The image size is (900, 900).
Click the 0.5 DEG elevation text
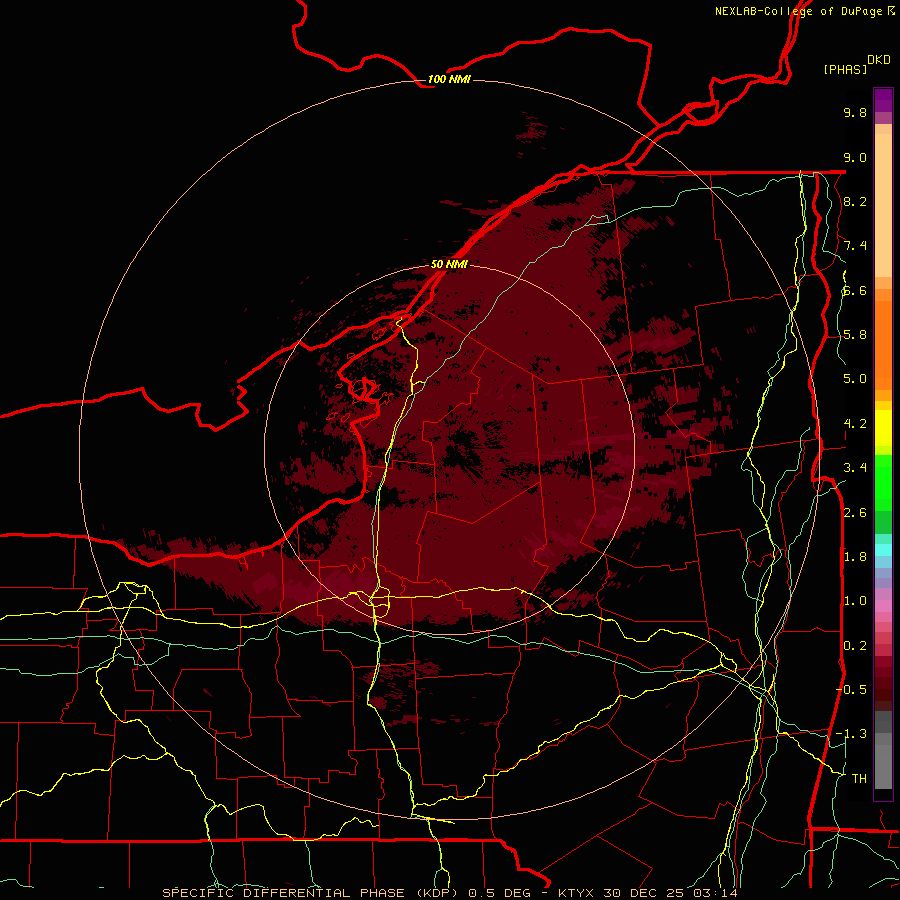coord(499,893)
